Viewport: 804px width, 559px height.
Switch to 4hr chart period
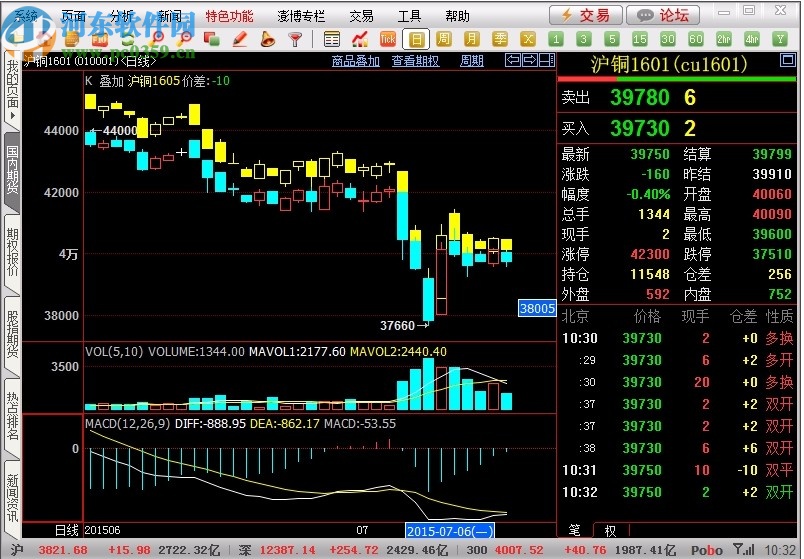click(x=752, y=39)
